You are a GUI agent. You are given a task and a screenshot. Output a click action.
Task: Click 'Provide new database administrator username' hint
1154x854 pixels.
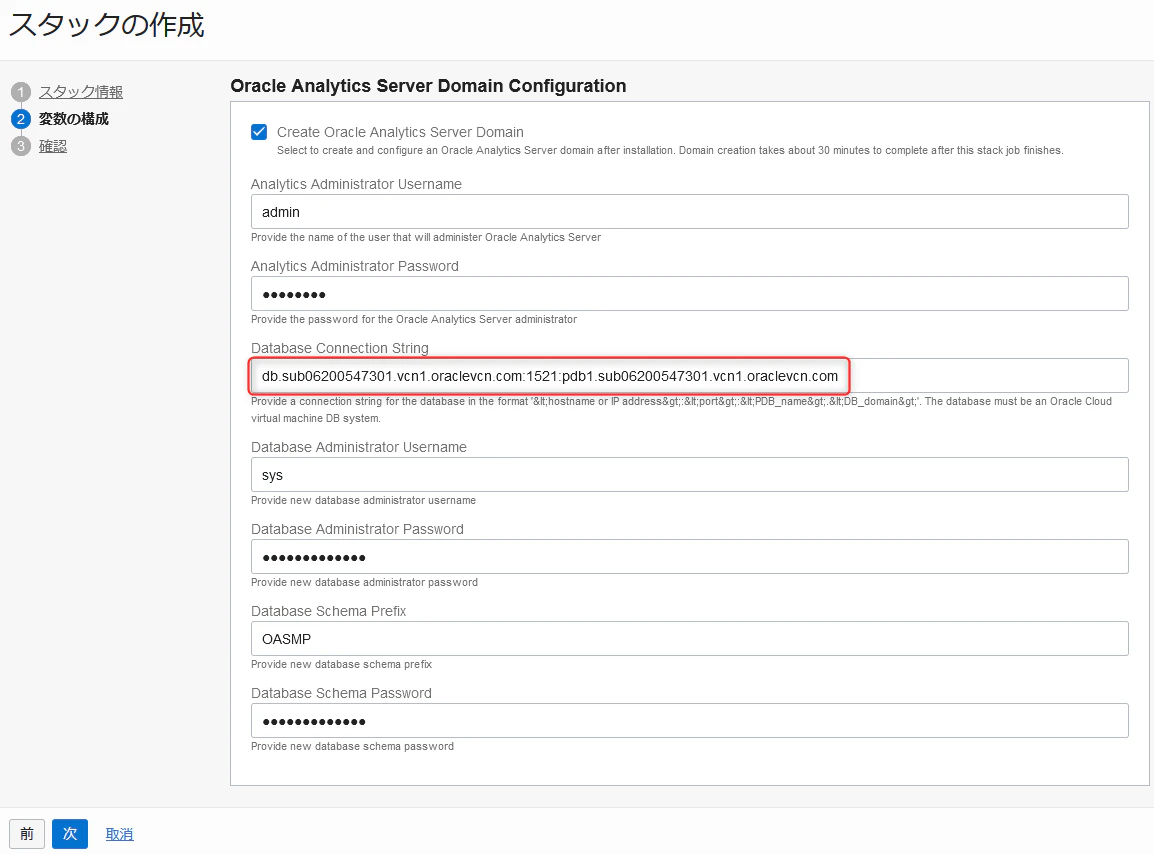(x=364, y=501)
